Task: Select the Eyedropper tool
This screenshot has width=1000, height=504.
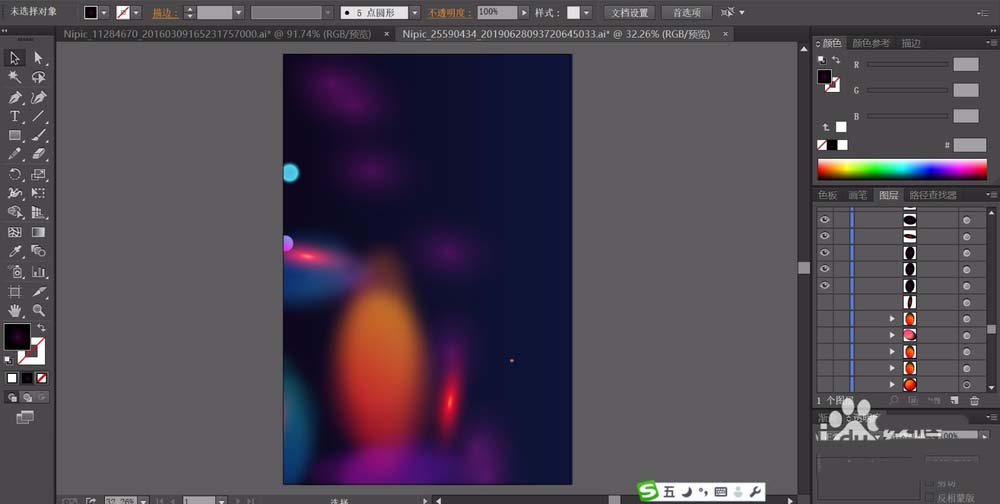Action: [x=15, y=251]
